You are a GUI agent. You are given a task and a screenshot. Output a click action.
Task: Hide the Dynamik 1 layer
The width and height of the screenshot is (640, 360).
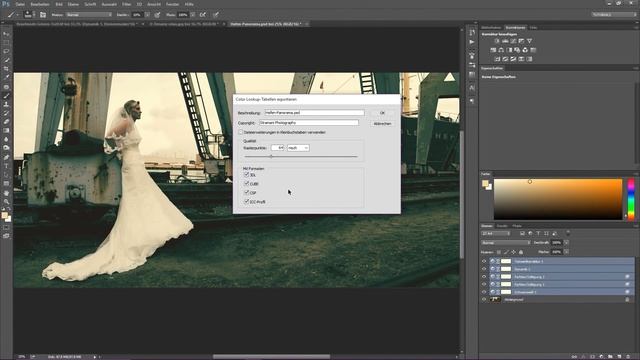(484, 269)
